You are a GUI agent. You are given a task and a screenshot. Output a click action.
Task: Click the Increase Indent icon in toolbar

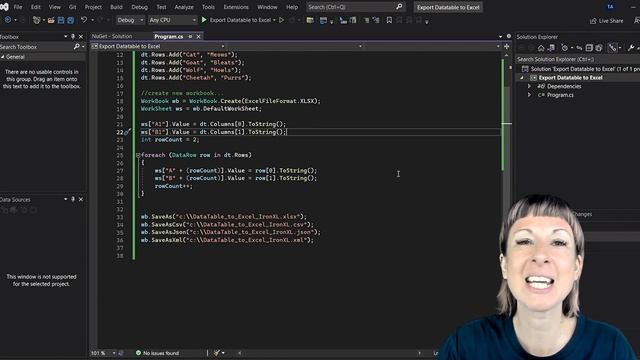[376, 20]
